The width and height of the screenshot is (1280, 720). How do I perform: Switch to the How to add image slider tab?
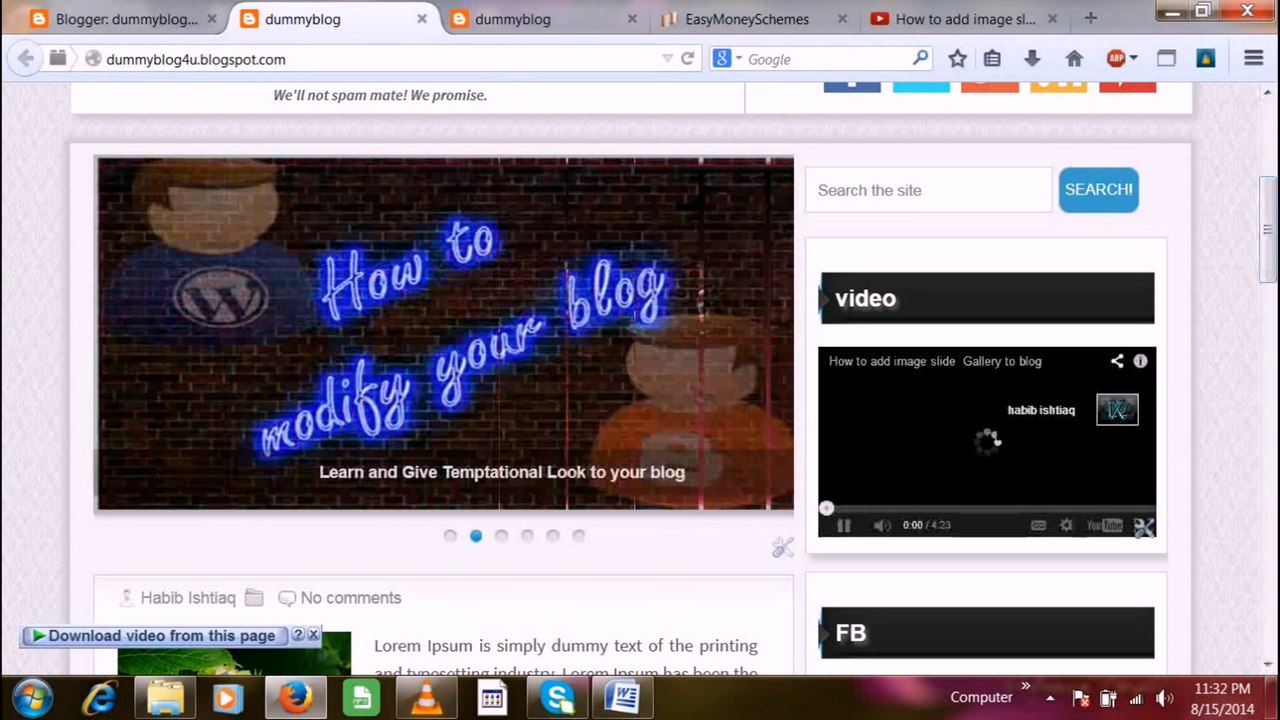tap(965, 18)
